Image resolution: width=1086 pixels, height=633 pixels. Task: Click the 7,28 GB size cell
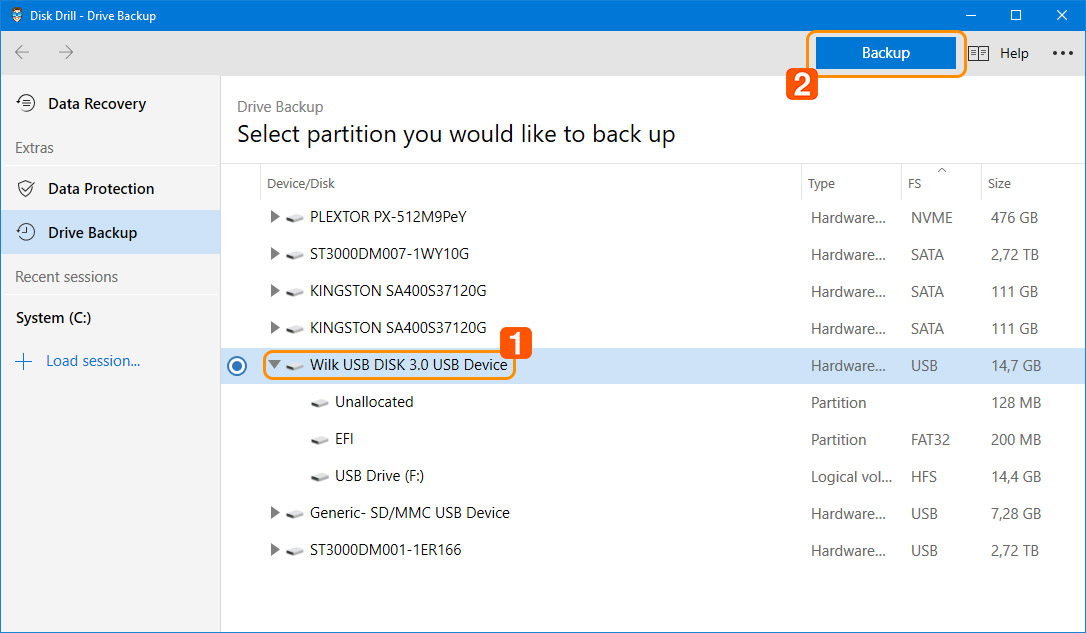point(1015,514)
